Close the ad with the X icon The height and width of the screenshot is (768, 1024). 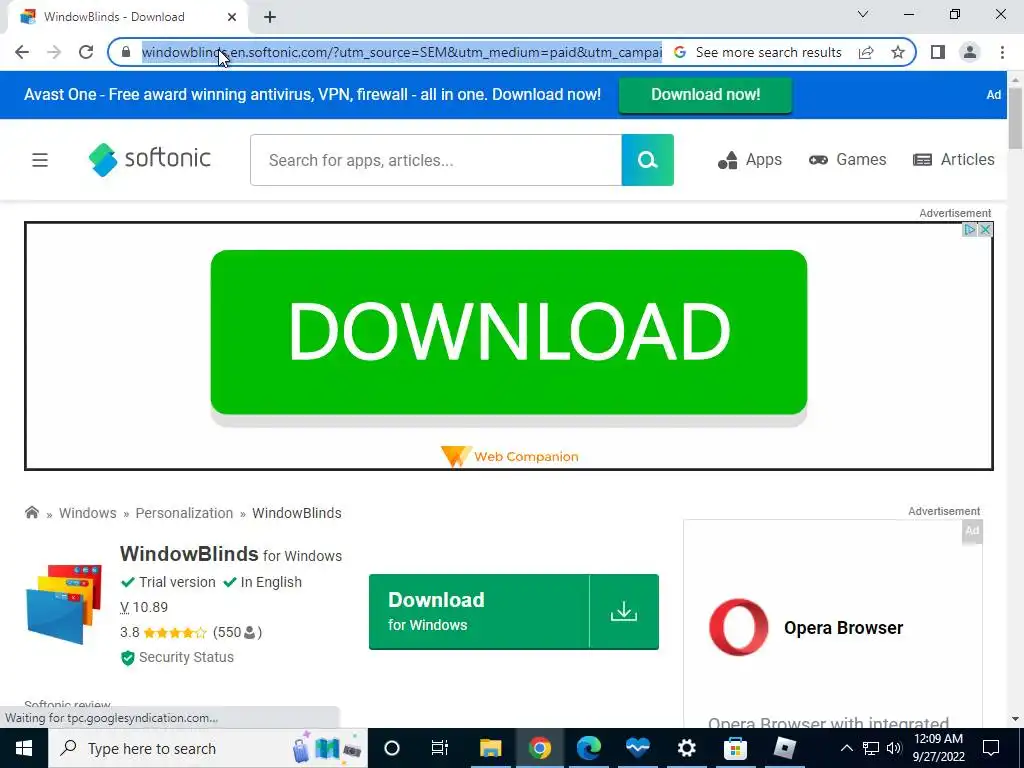pyautogui.click(x=985, y=230)
